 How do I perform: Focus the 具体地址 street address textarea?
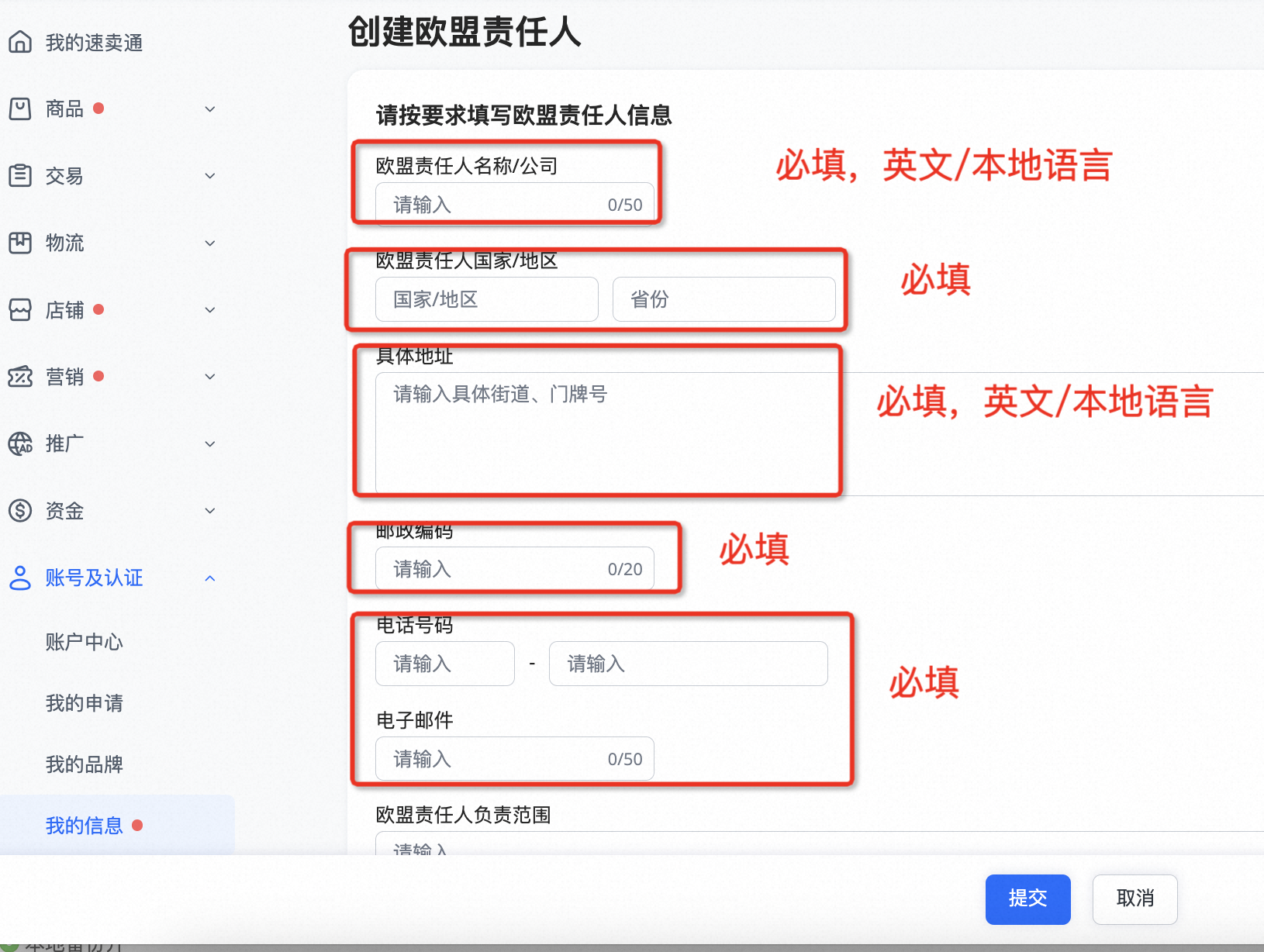click(820, 434)
